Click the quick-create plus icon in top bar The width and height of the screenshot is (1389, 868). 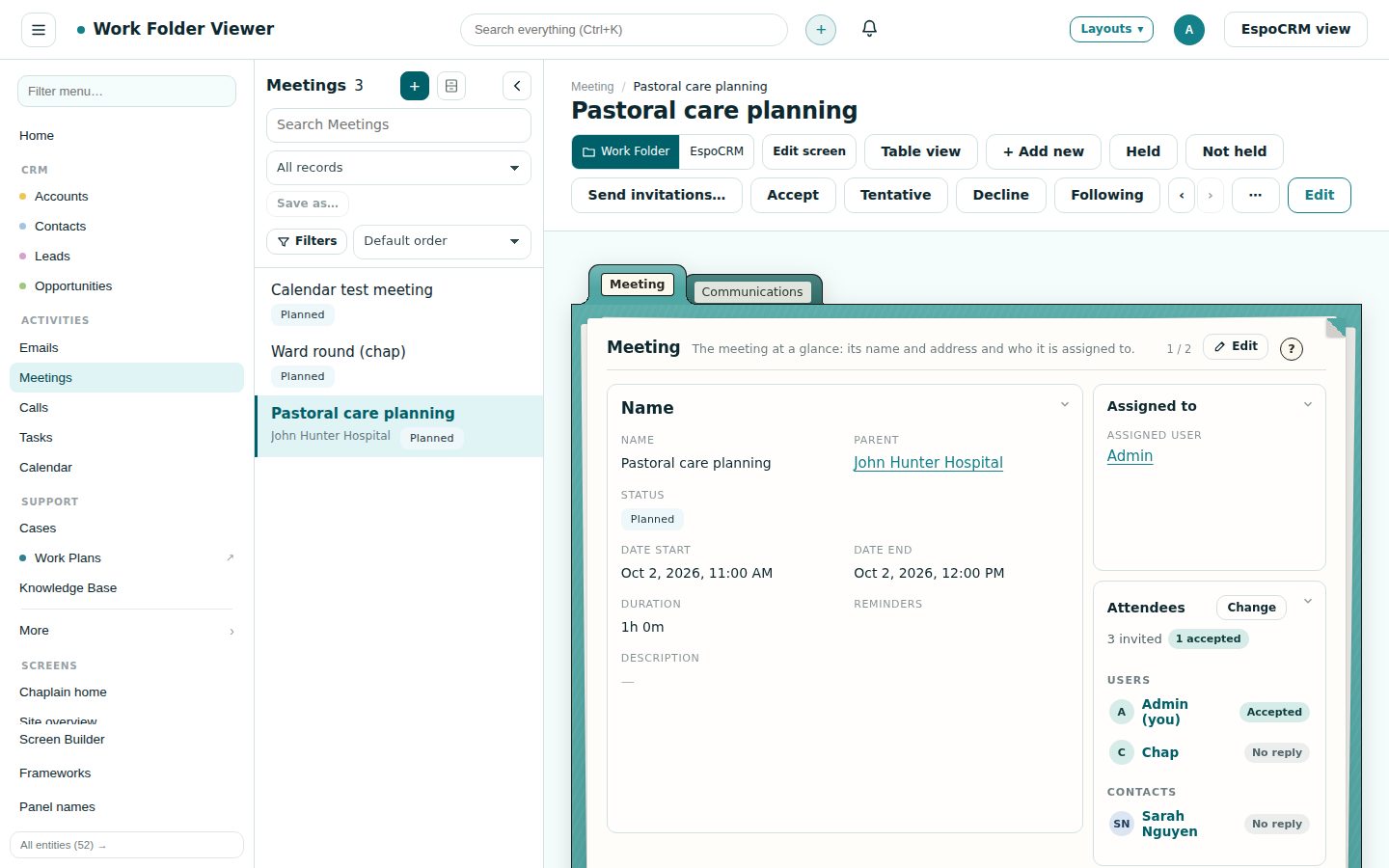(821, 30)
